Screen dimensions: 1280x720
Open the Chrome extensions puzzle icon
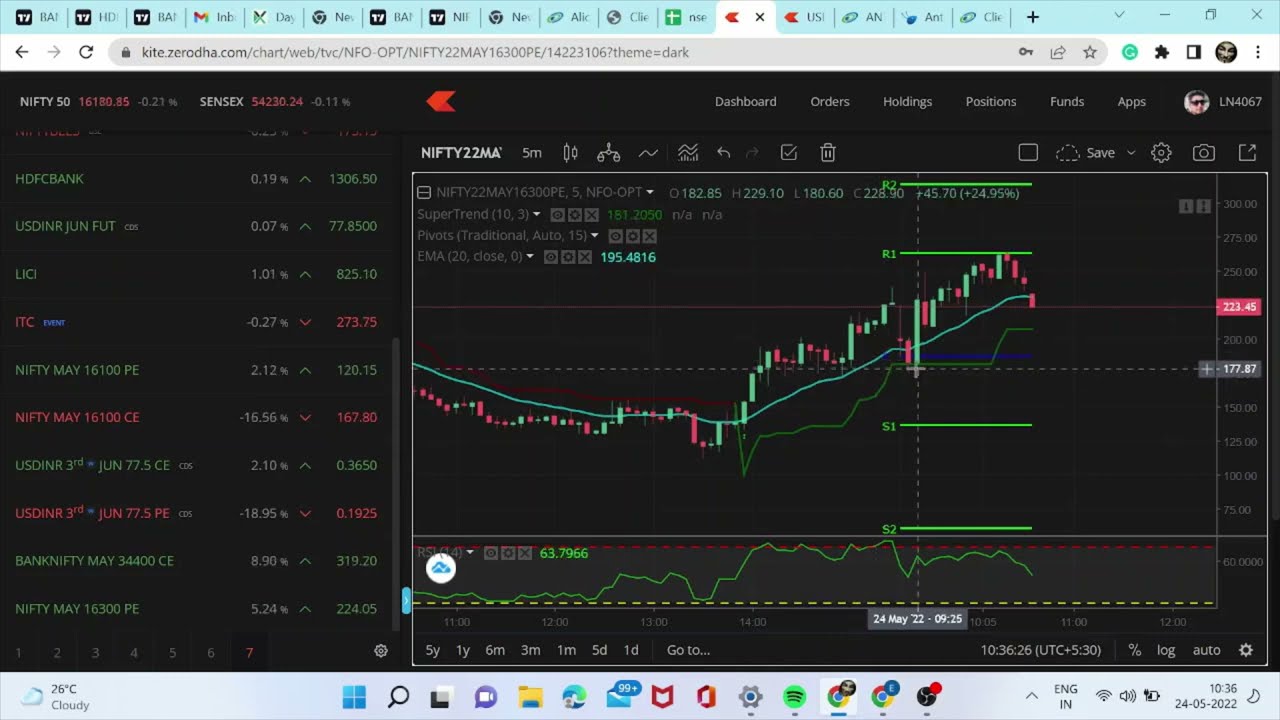point(1161,52)
